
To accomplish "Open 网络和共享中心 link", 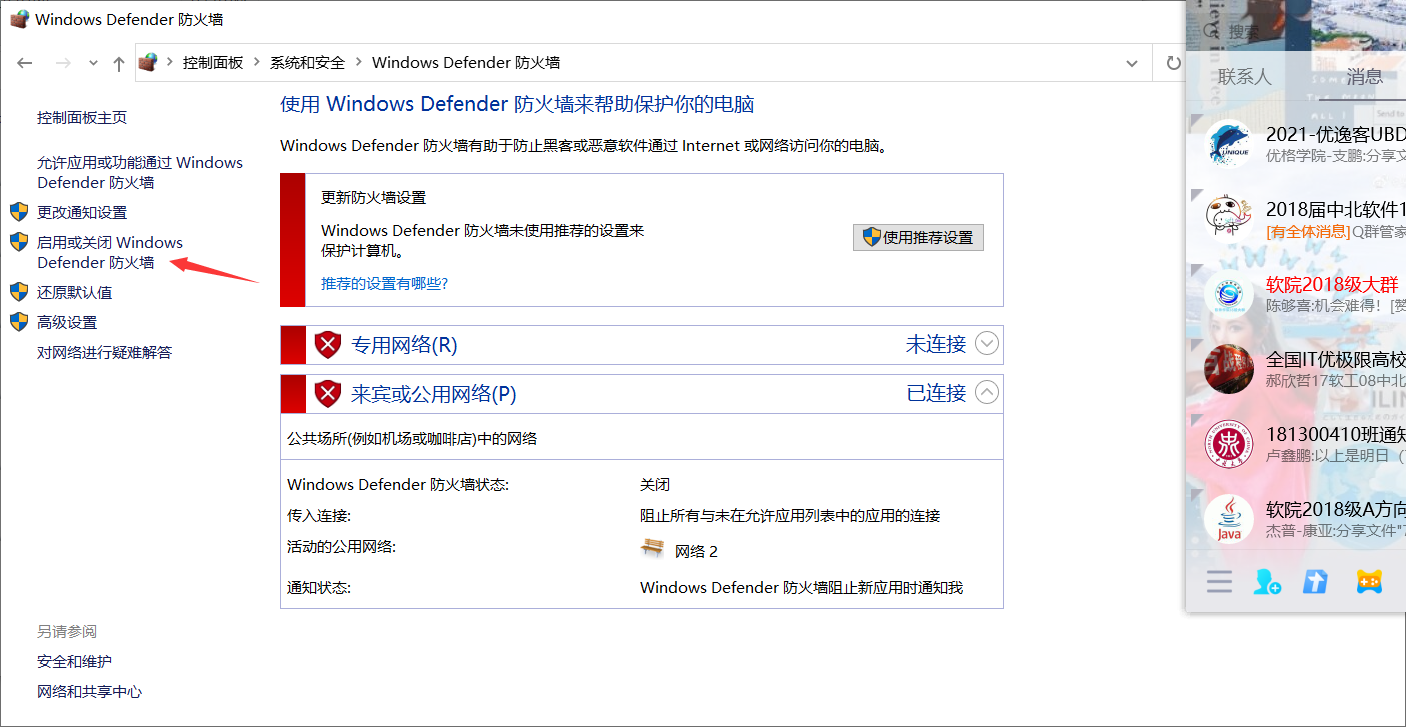I will [90, 691].
